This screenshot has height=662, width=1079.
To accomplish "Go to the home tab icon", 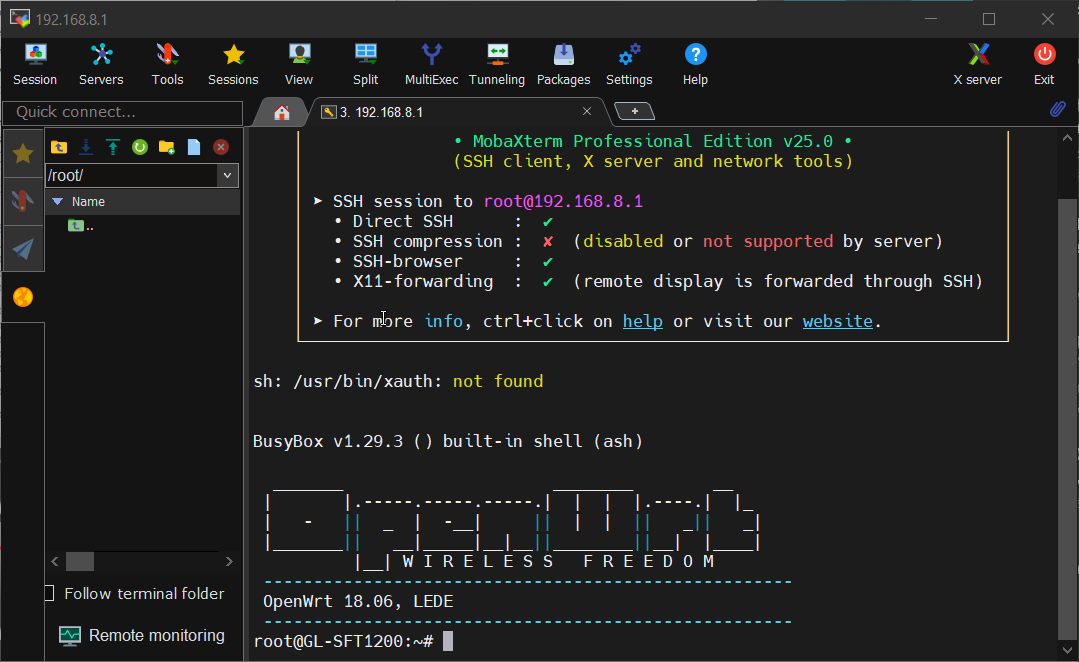I will tap(281, 113).
